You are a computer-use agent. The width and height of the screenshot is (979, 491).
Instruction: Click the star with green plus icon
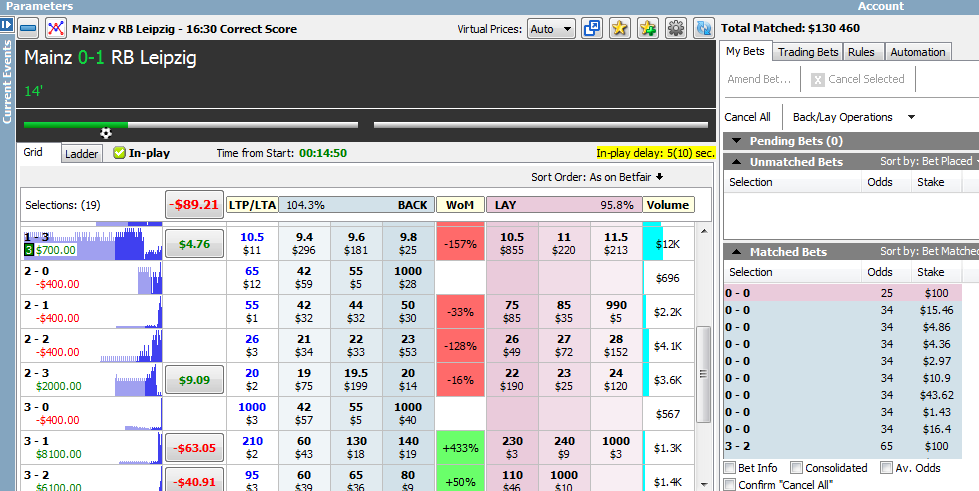pos(648,28)
